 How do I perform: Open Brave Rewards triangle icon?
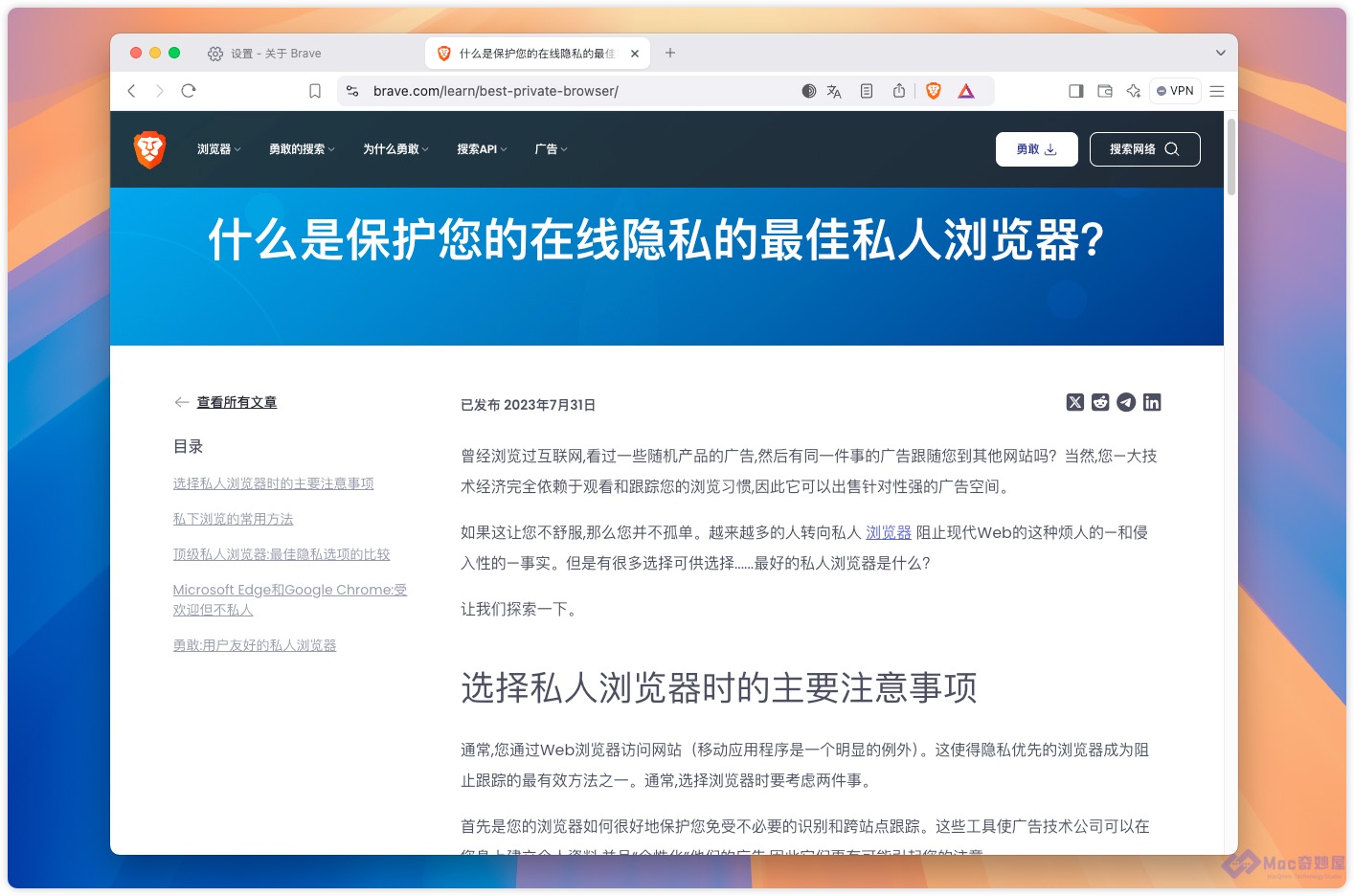click(x=966, y=91)
